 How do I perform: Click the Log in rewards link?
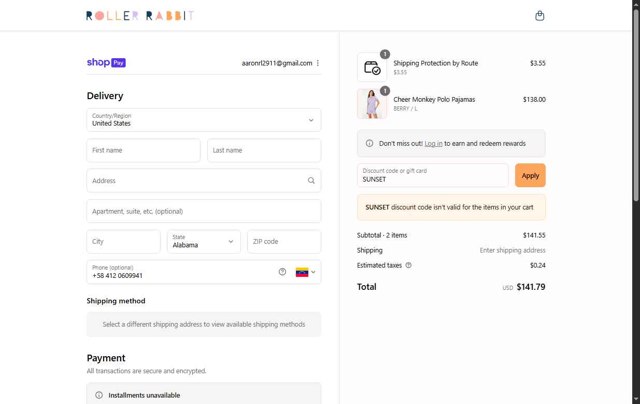pos(433,144)
